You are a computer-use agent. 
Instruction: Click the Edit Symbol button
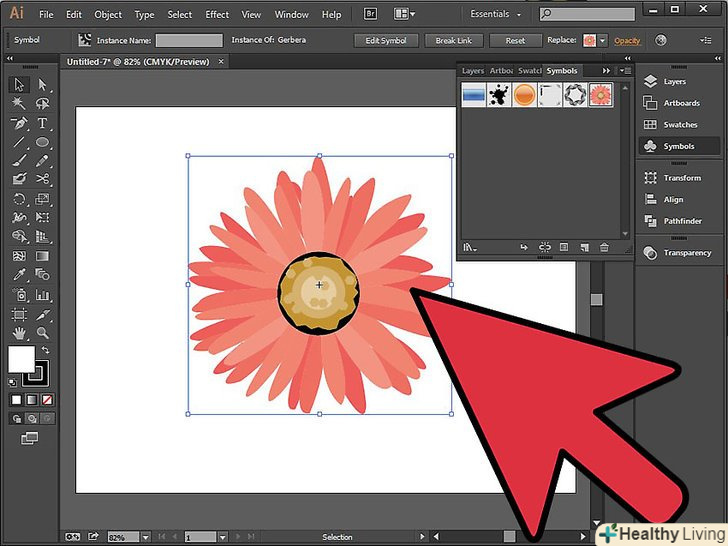[386, 41]
